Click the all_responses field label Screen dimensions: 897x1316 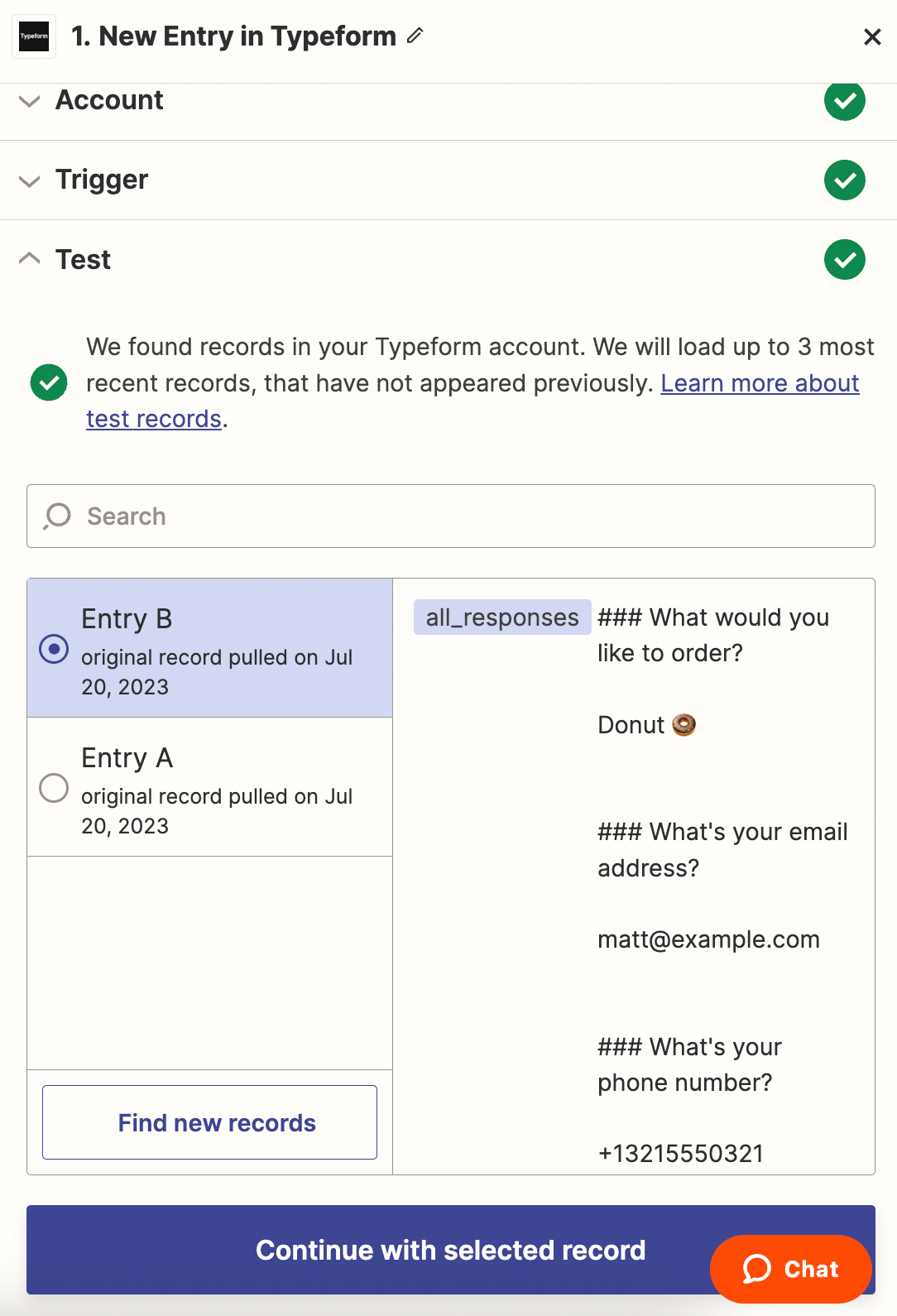(502, 617)
